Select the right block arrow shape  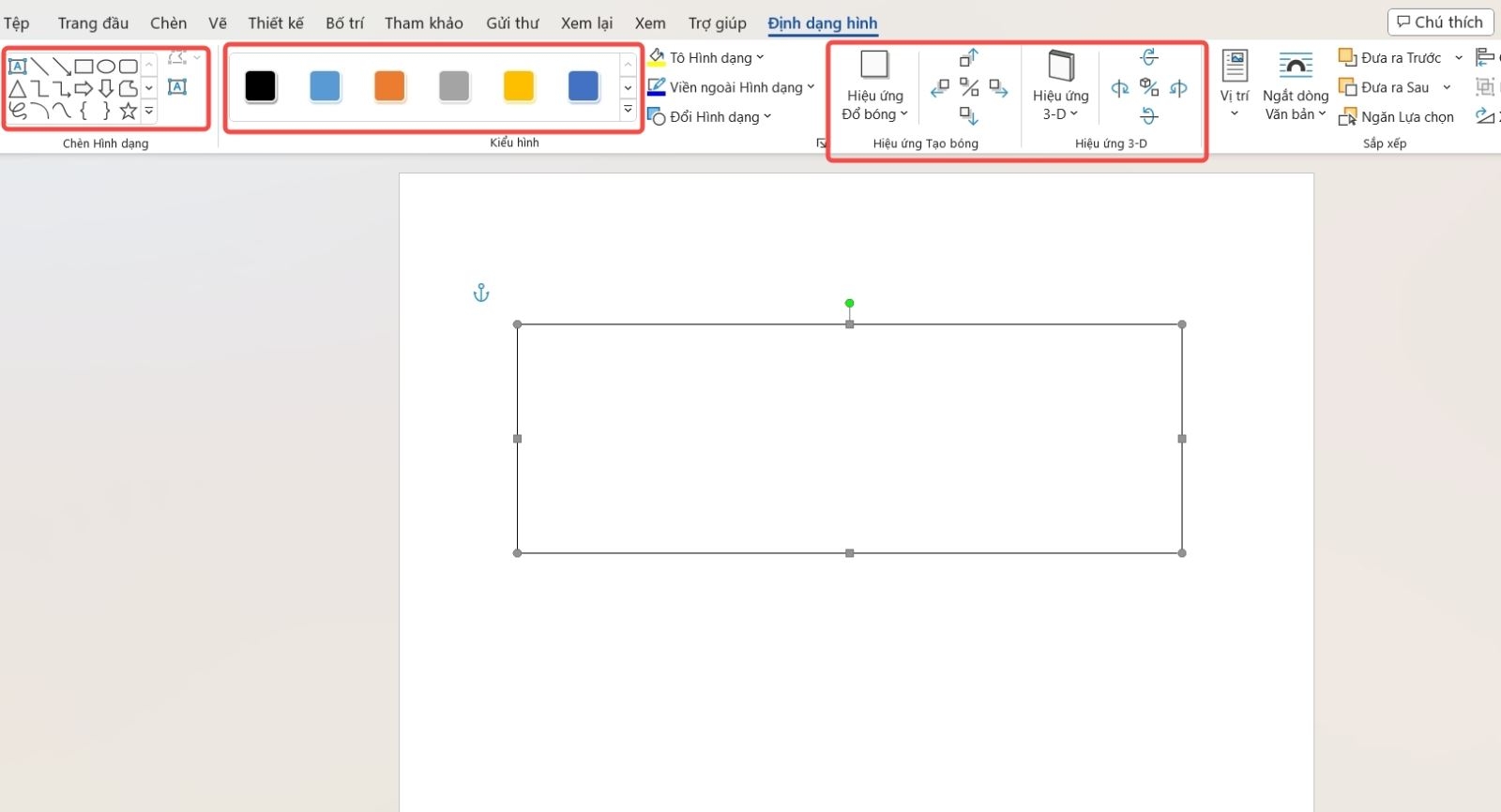pos(83,89)
